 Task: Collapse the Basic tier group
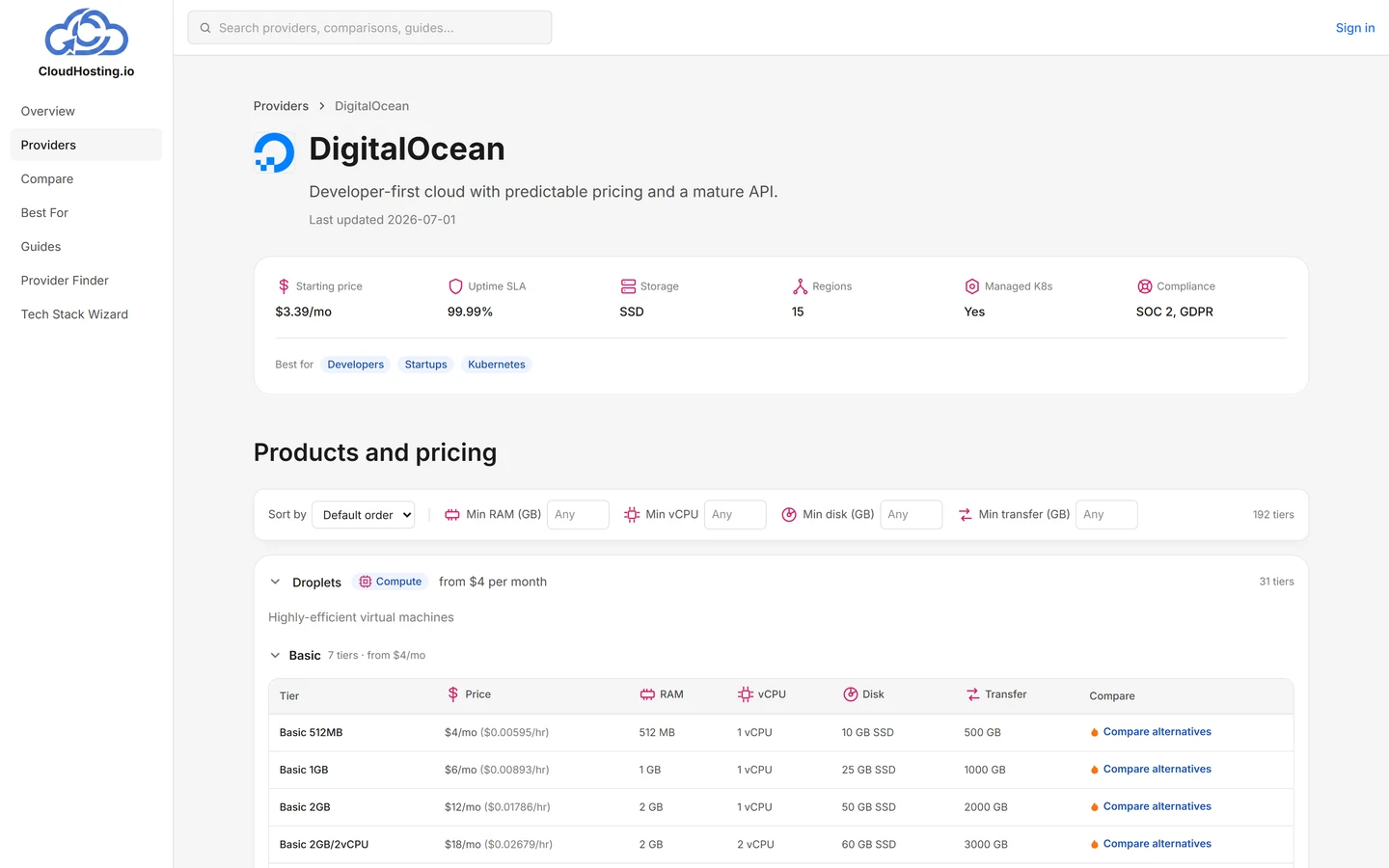coord(275,655)
